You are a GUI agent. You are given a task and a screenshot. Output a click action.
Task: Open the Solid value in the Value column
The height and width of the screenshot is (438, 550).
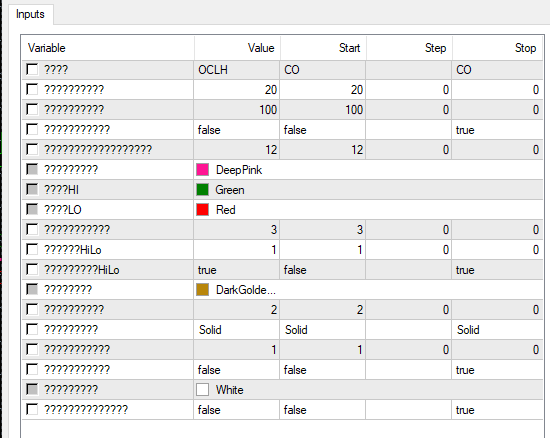236,330
